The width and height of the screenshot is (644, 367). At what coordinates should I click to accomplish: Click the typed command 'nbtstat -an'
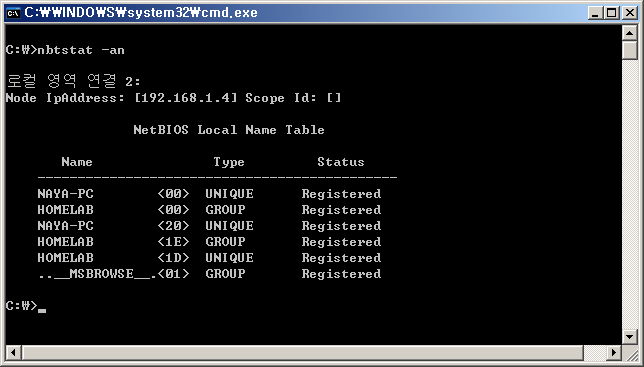[80, 50]
